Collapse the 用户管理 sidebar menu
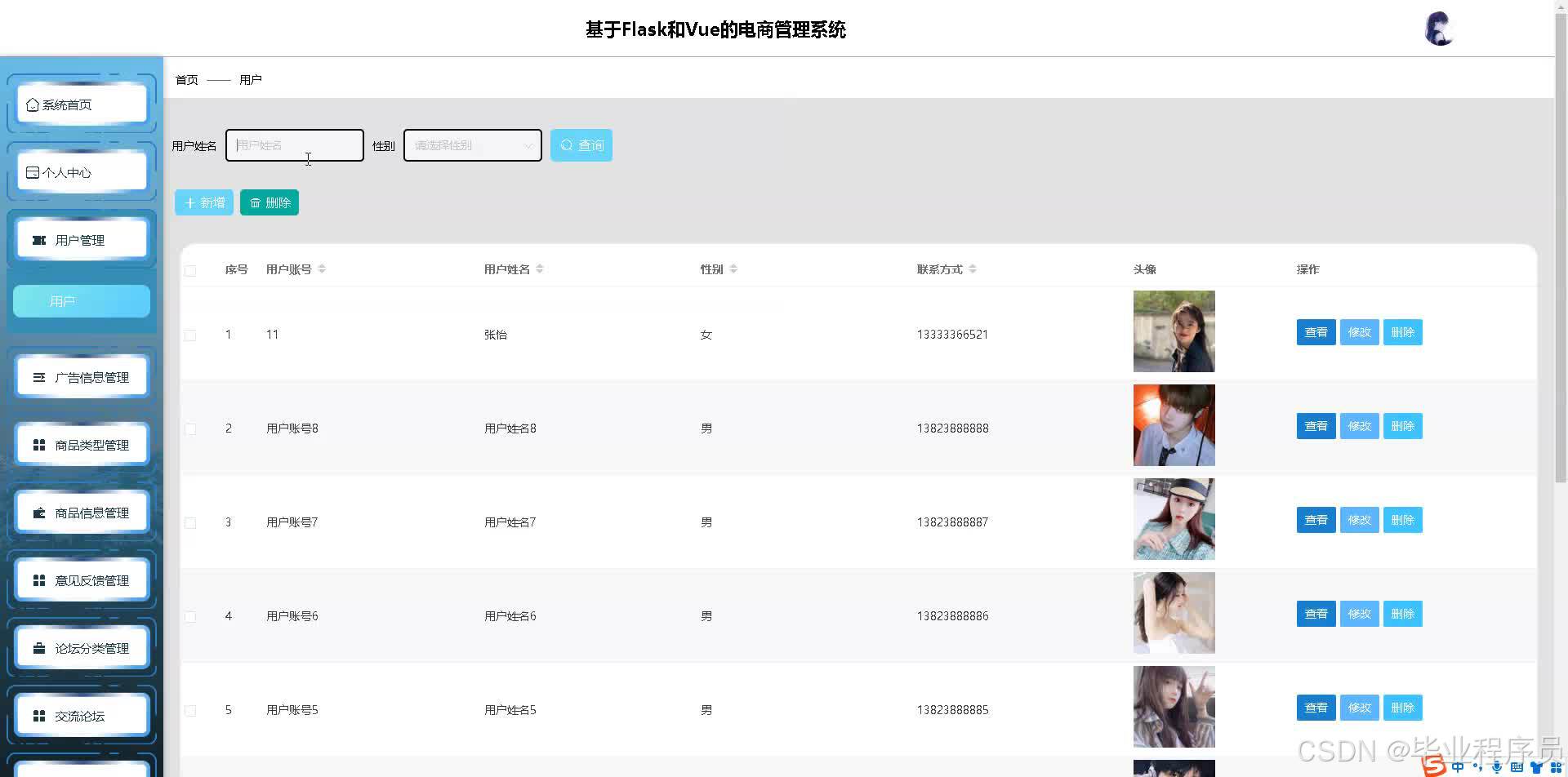This screenshot has height=777, width=1568. point(82,240)
